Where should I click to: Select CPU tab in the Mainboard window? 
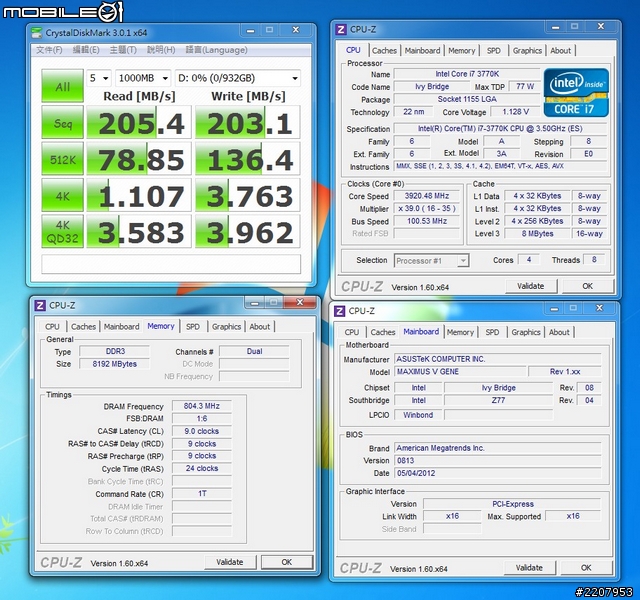tap(351, 332)
